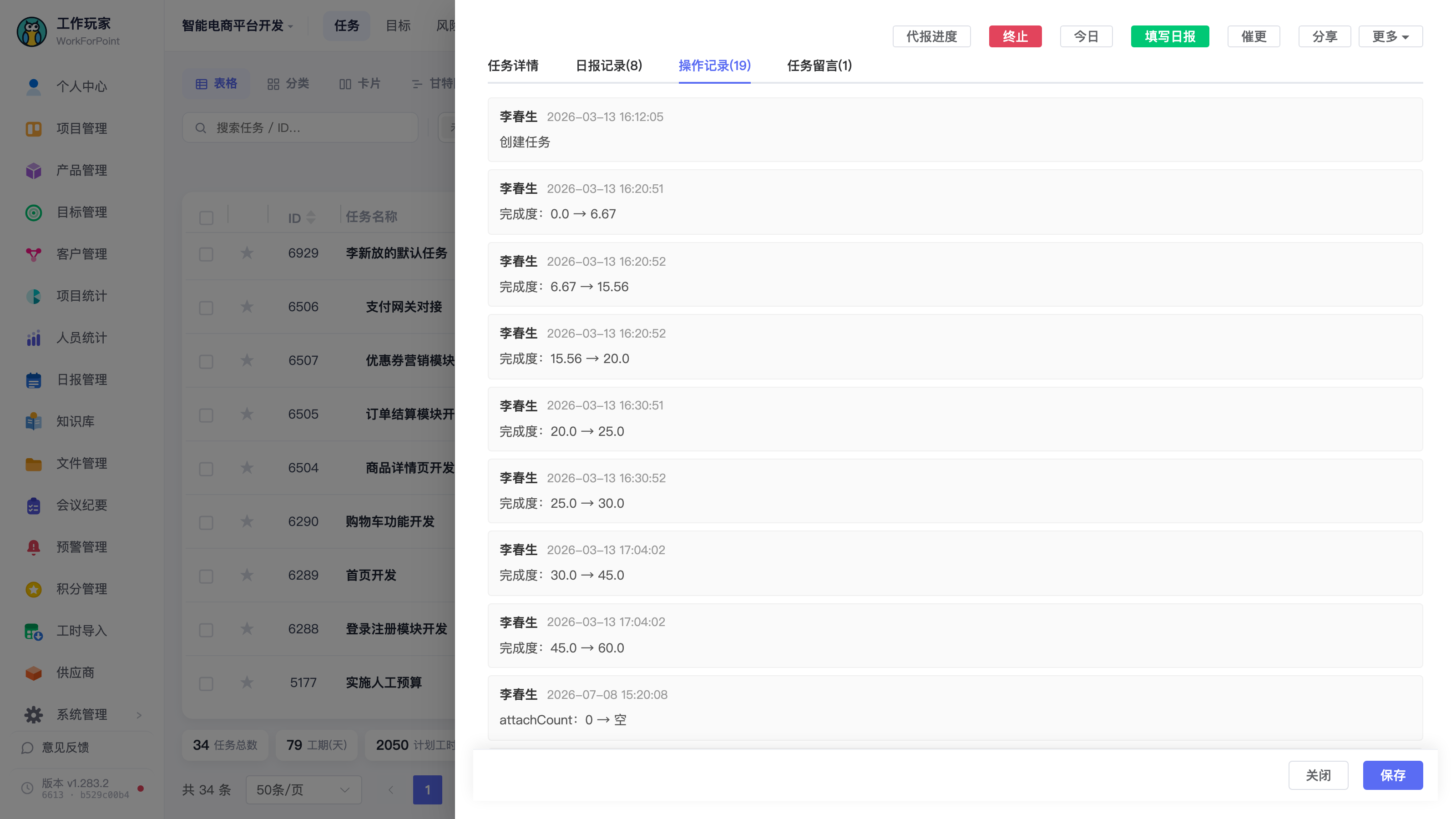Click the green 填写日报 button

[x=1170, y=37]
